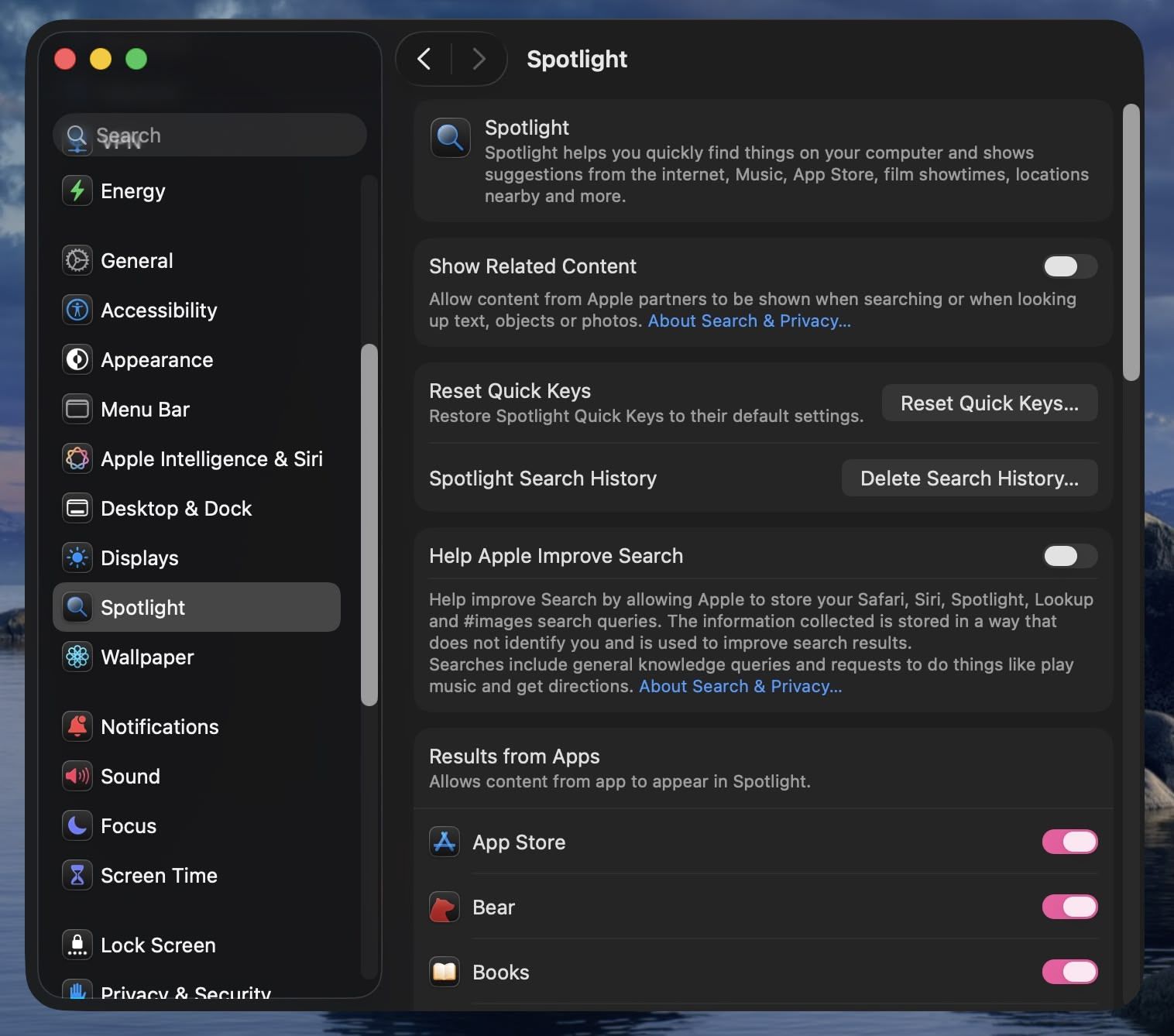Open the About Search & Privacy link

click(x=748, y=320)
